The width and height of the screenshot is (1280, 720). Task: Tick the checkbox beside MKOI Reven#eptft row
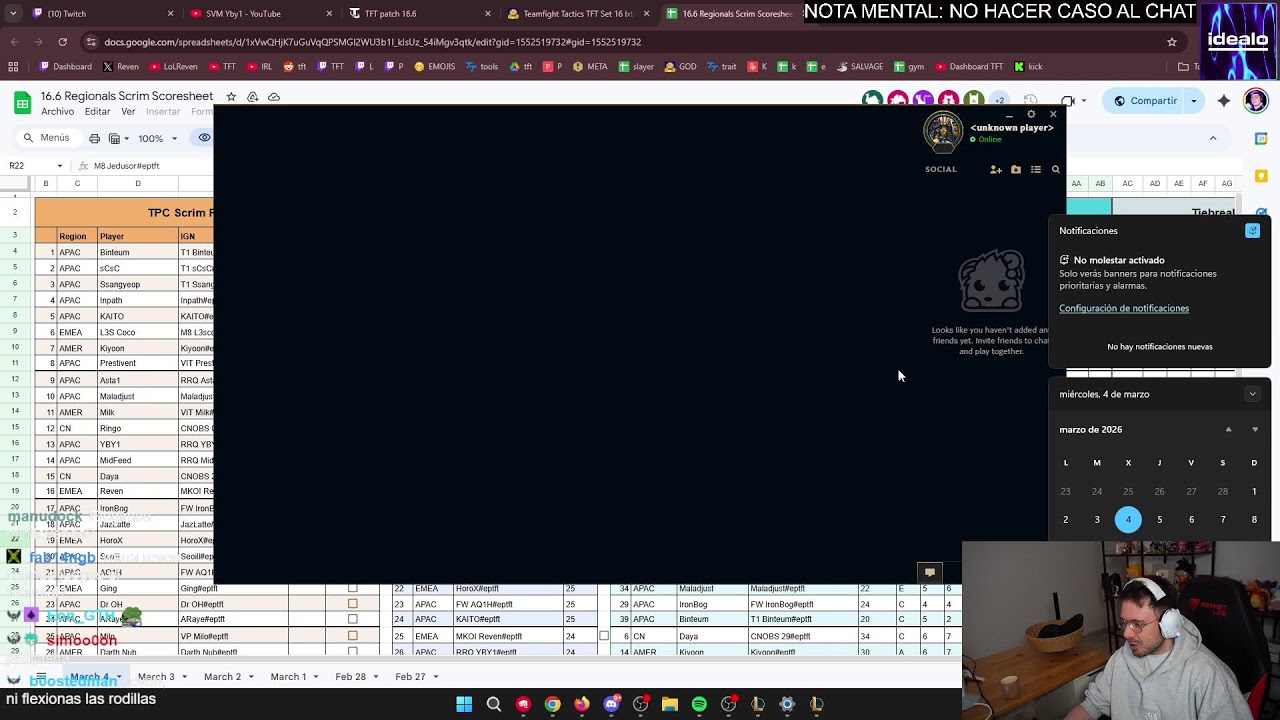603,636
